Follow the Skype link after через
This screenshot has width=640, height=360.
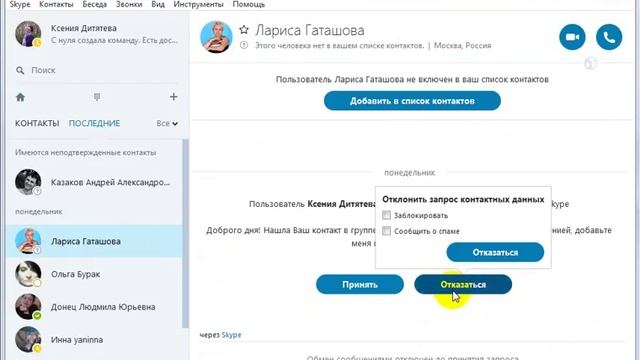pos(231,335)
